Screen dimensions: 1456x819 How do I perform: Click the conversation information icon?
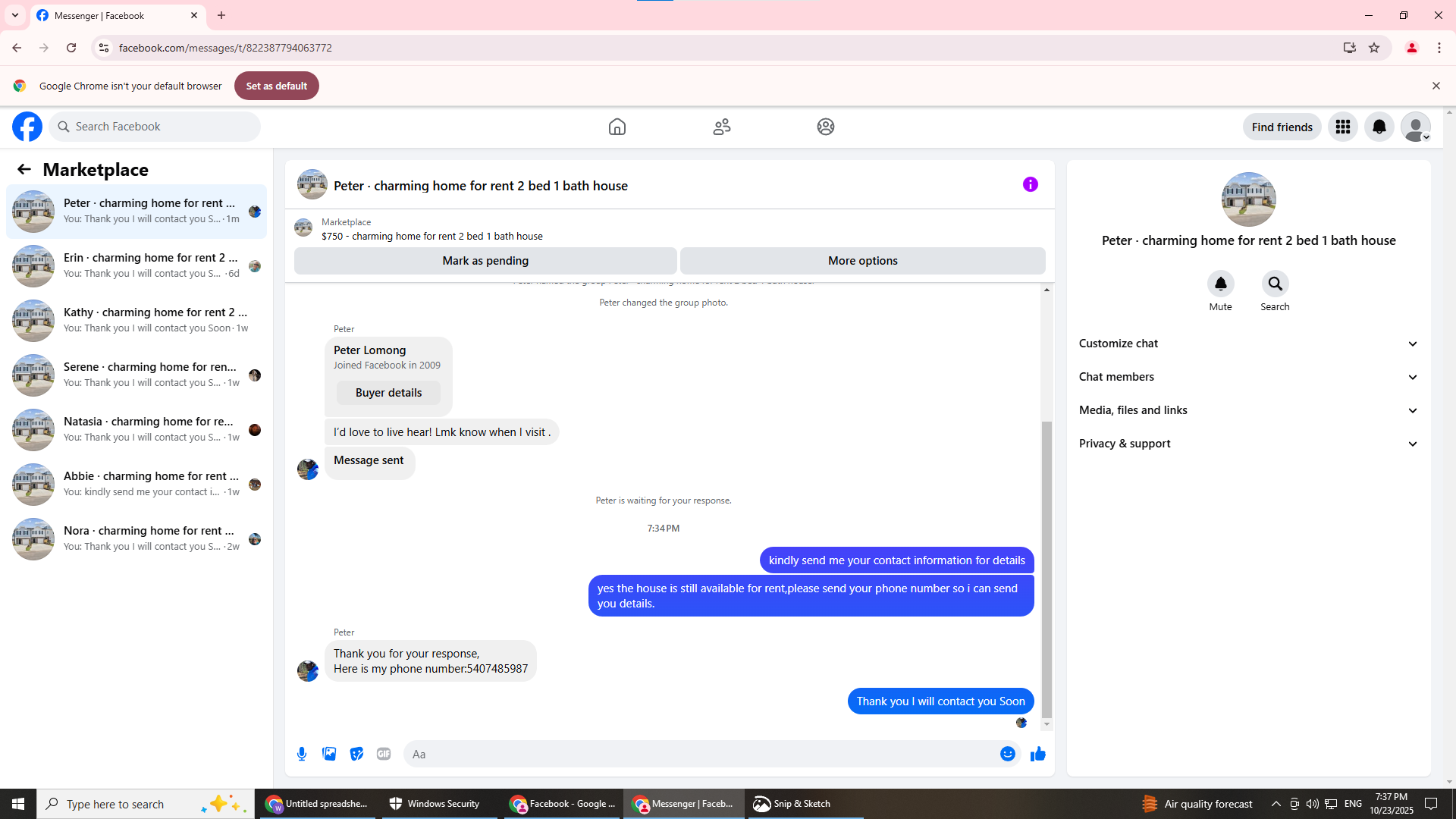coord(1030,184)
